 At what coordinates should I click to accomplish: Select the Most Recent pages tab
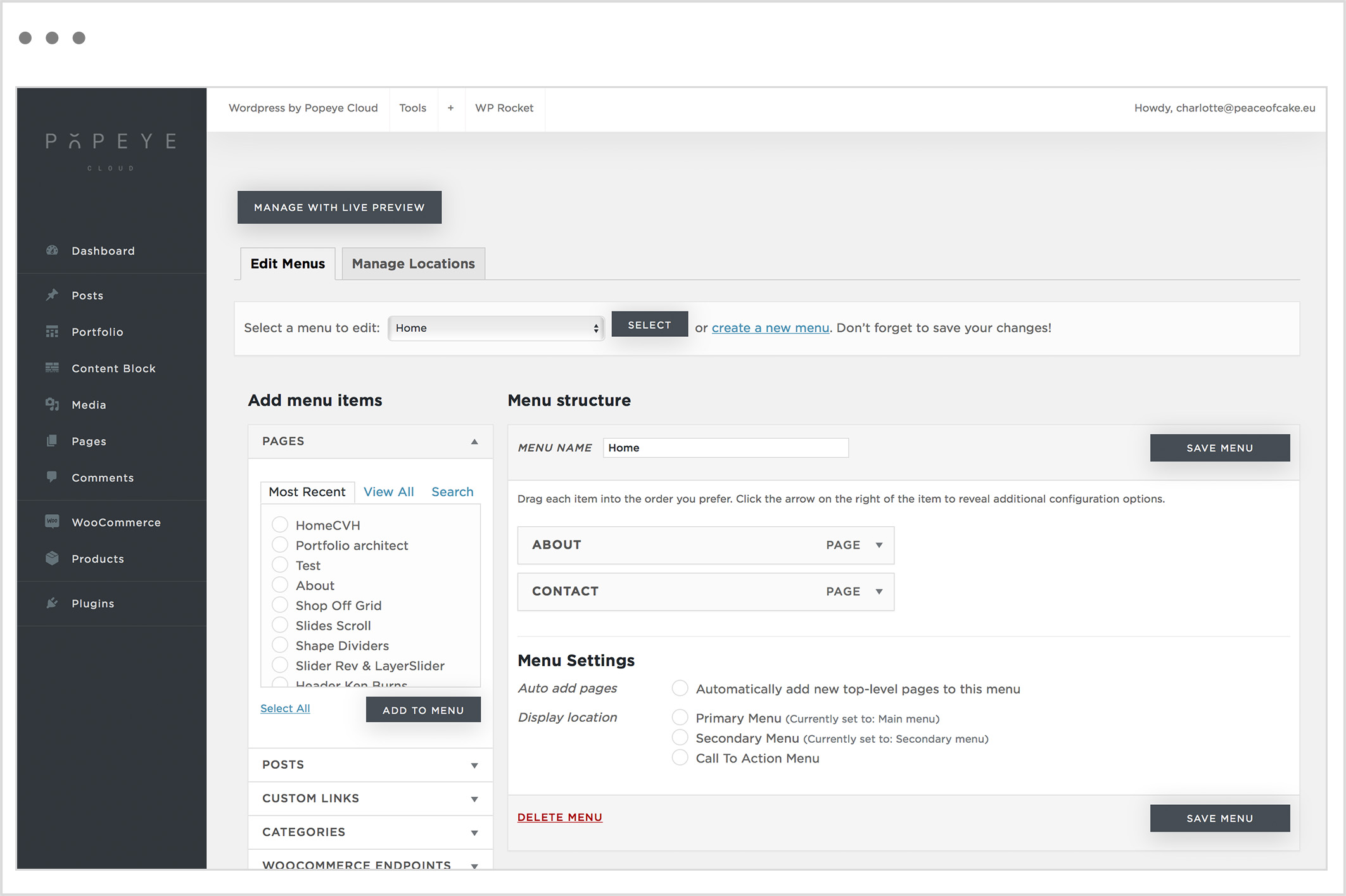(x=307, y=492)
